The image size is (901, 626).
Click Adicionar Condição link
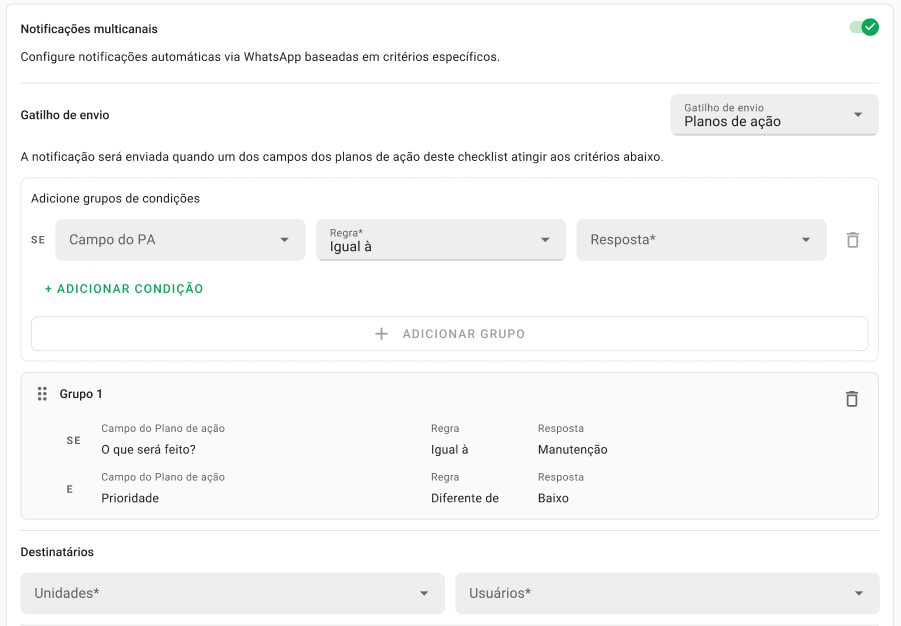(x=124, y=289)
